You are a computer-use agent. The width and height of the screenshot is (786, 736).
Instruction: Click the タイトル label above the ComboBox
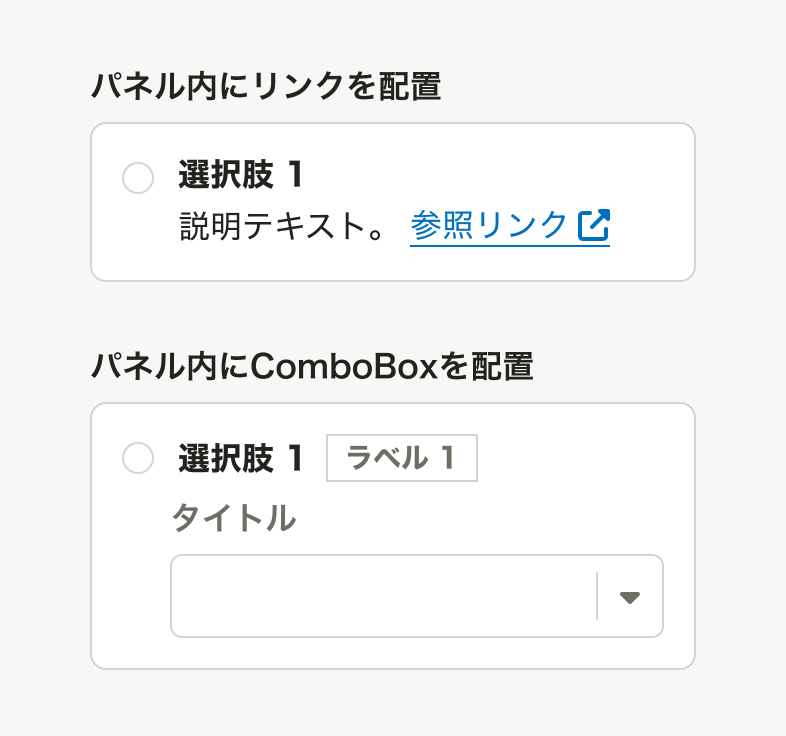coord(233,518)
